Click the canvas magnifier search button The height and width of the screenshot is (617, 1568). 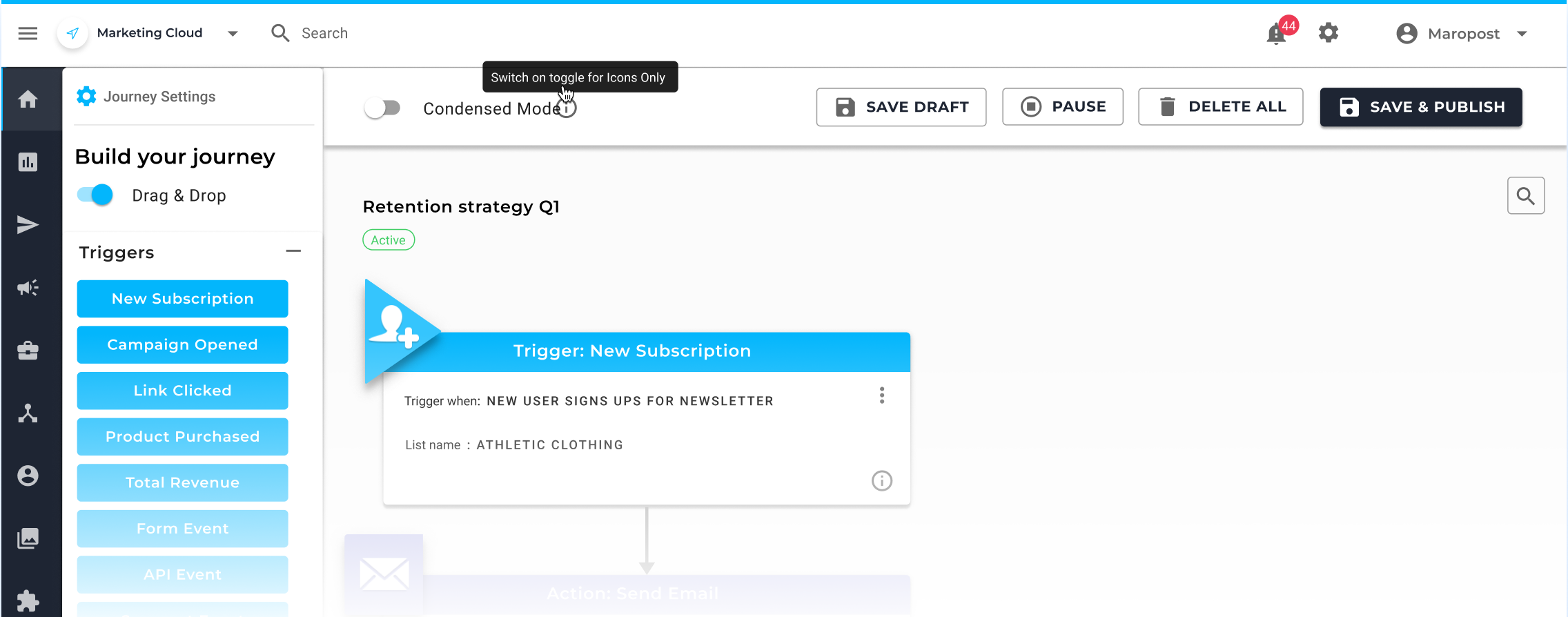(1525, 196)
